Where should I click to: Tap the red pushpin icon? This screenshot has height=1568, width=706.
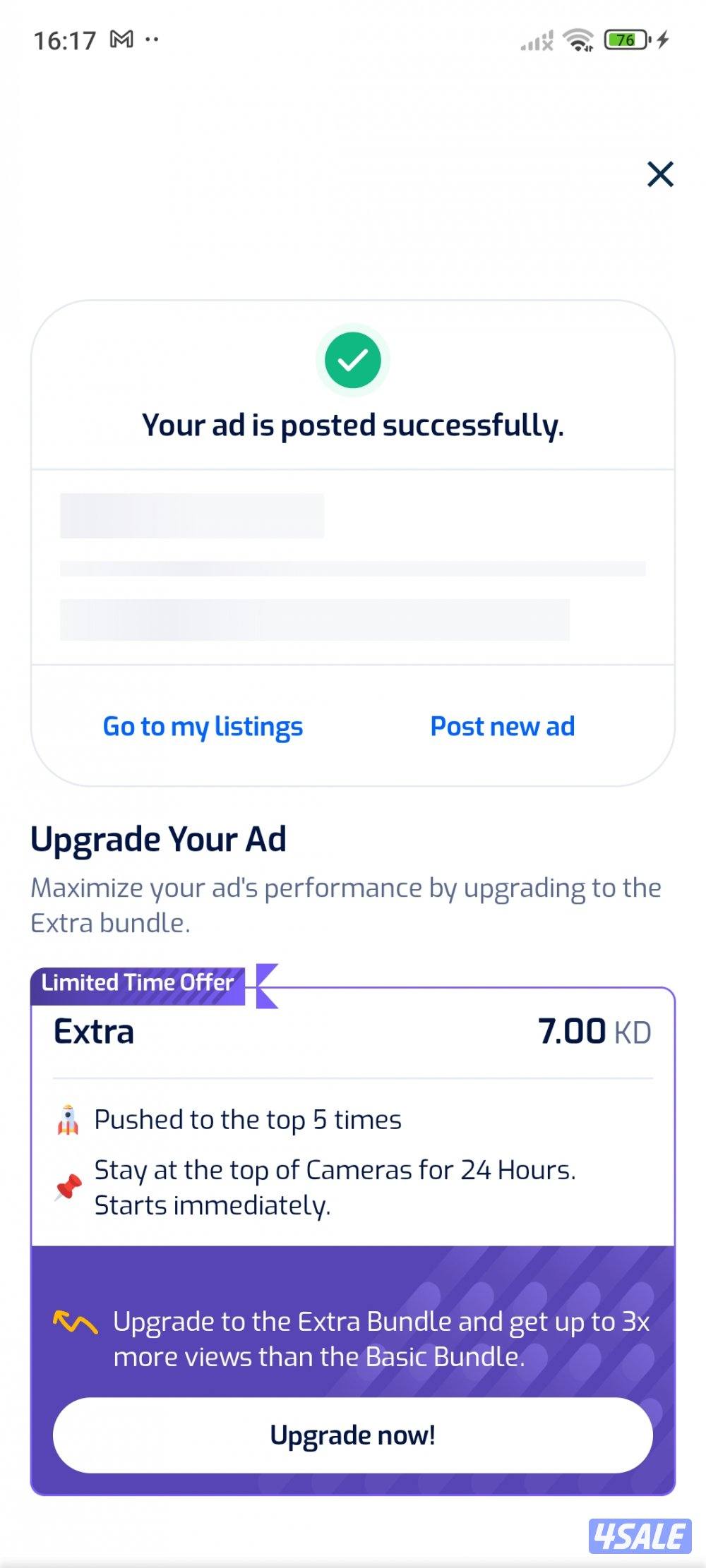point(68,1187)
